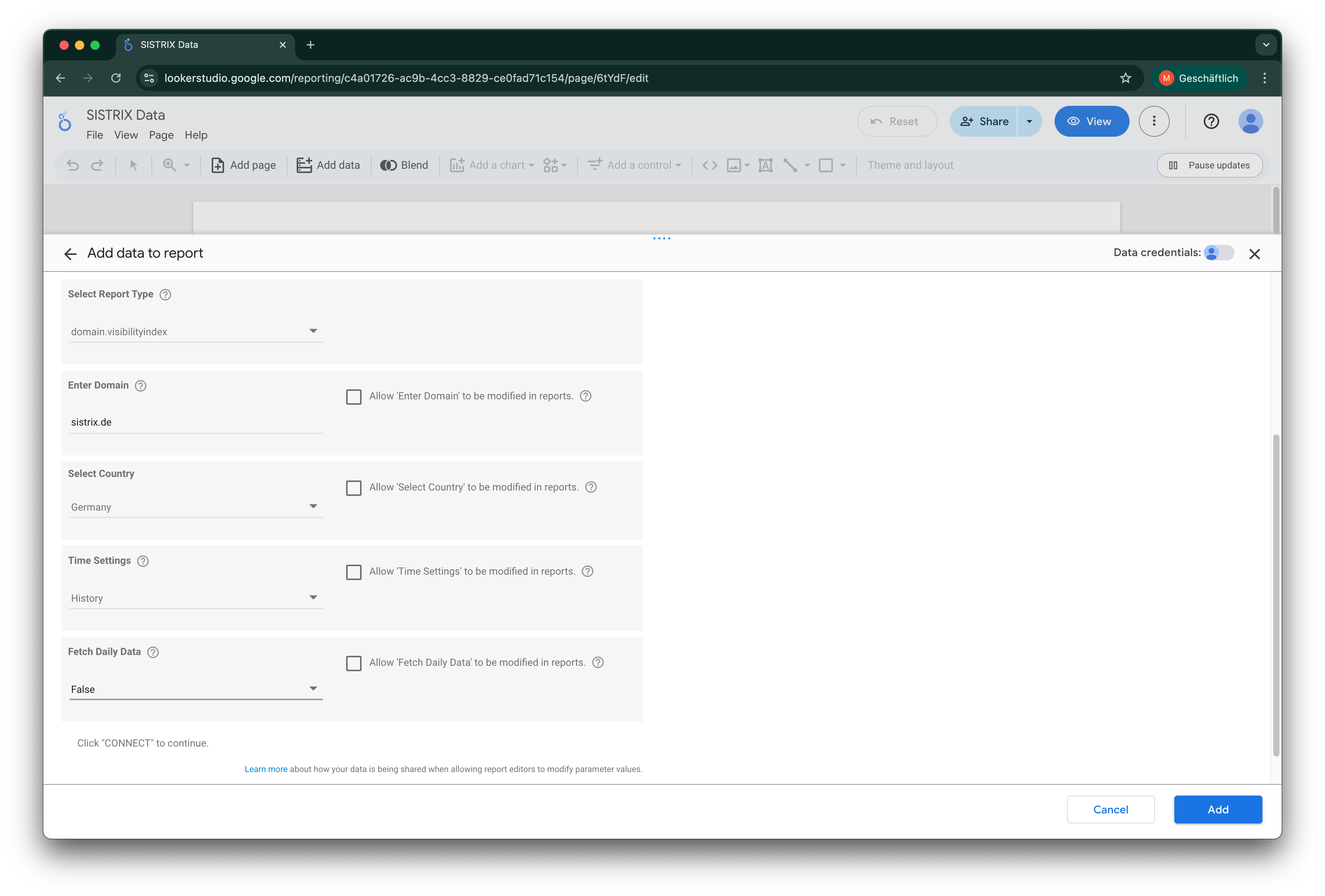Click the embed URL code icon
The image size is (1325, 896).
(709, 165)
